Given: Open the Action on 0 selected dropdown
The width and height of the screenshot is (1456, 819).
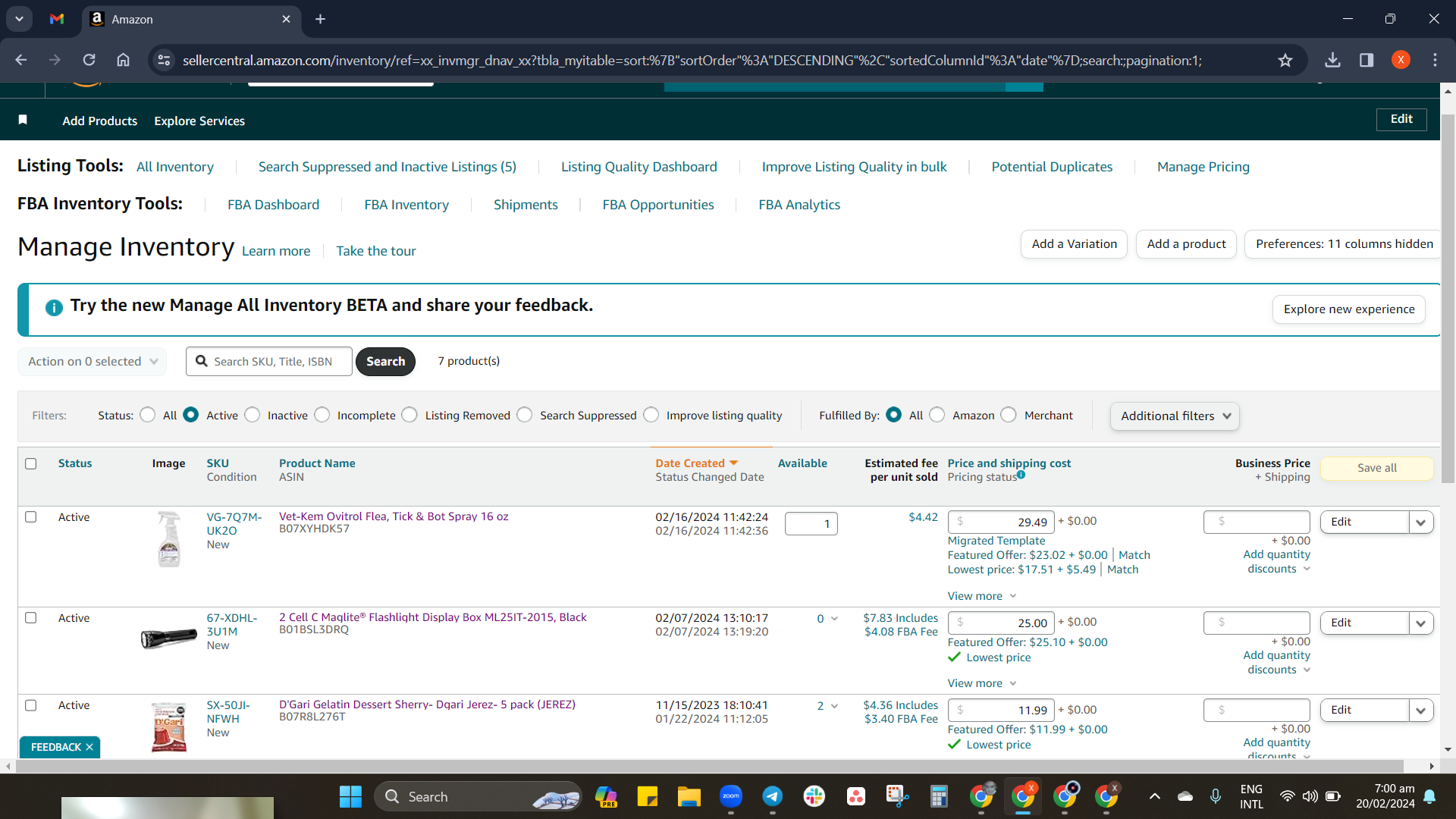Looking at the screenshot, I should (x=92, y=362).
